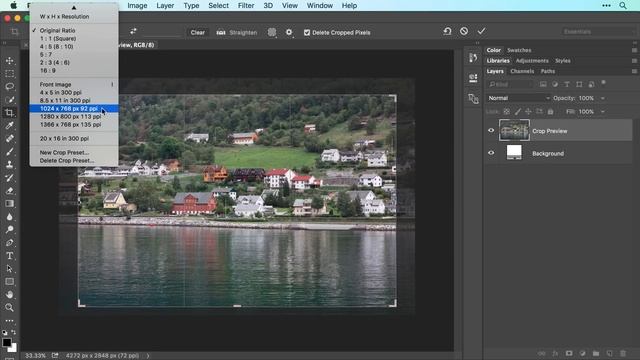The width and height of the screenshot is (640, 360).
Task: Click the Straighten button
Action: coord(237,32)
